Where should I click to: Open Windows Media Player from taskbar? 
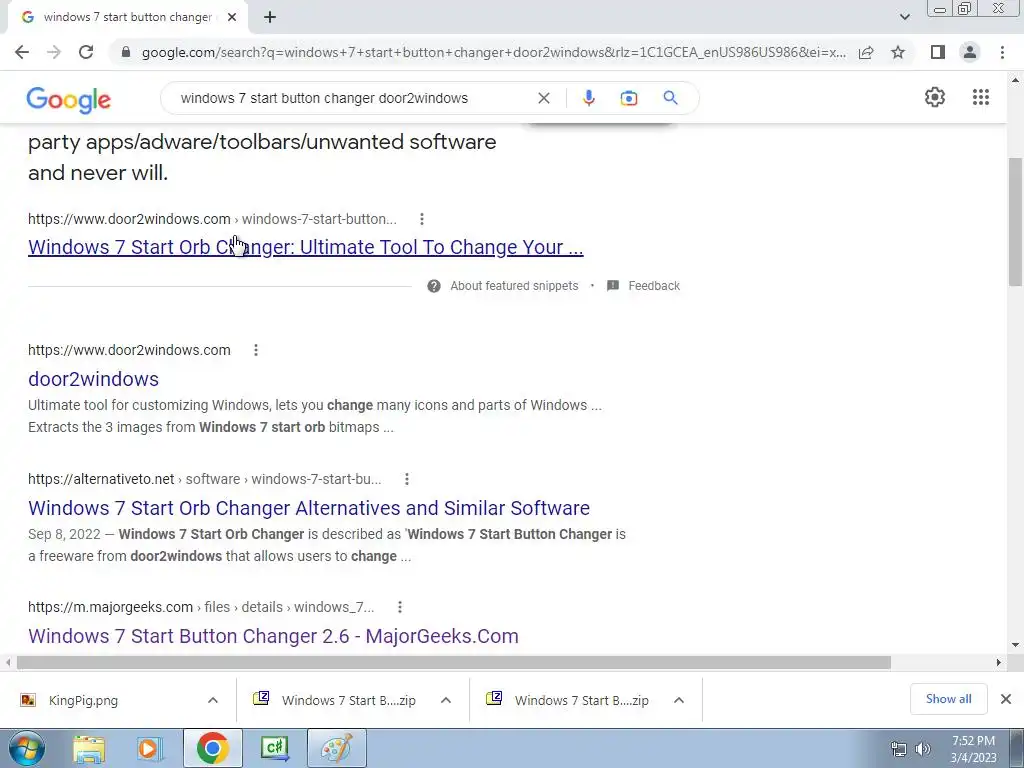click(x=149, y=748)
